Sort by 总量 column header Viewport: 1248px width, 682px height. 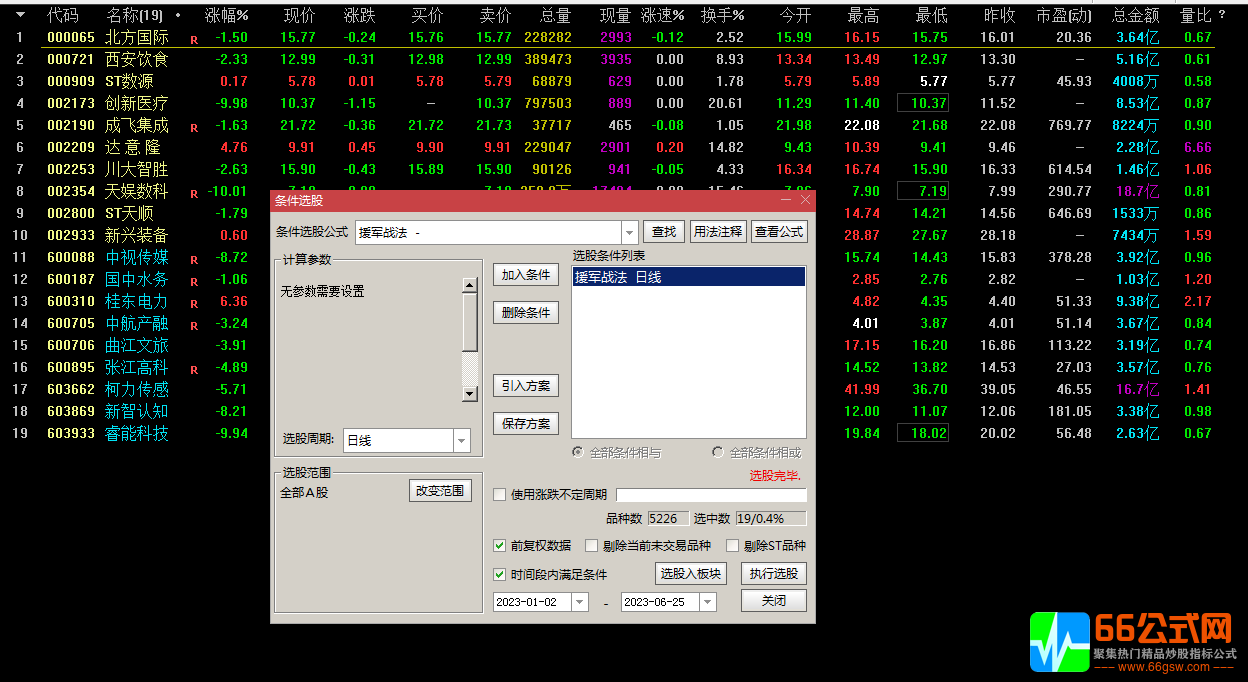click(556, 15)
